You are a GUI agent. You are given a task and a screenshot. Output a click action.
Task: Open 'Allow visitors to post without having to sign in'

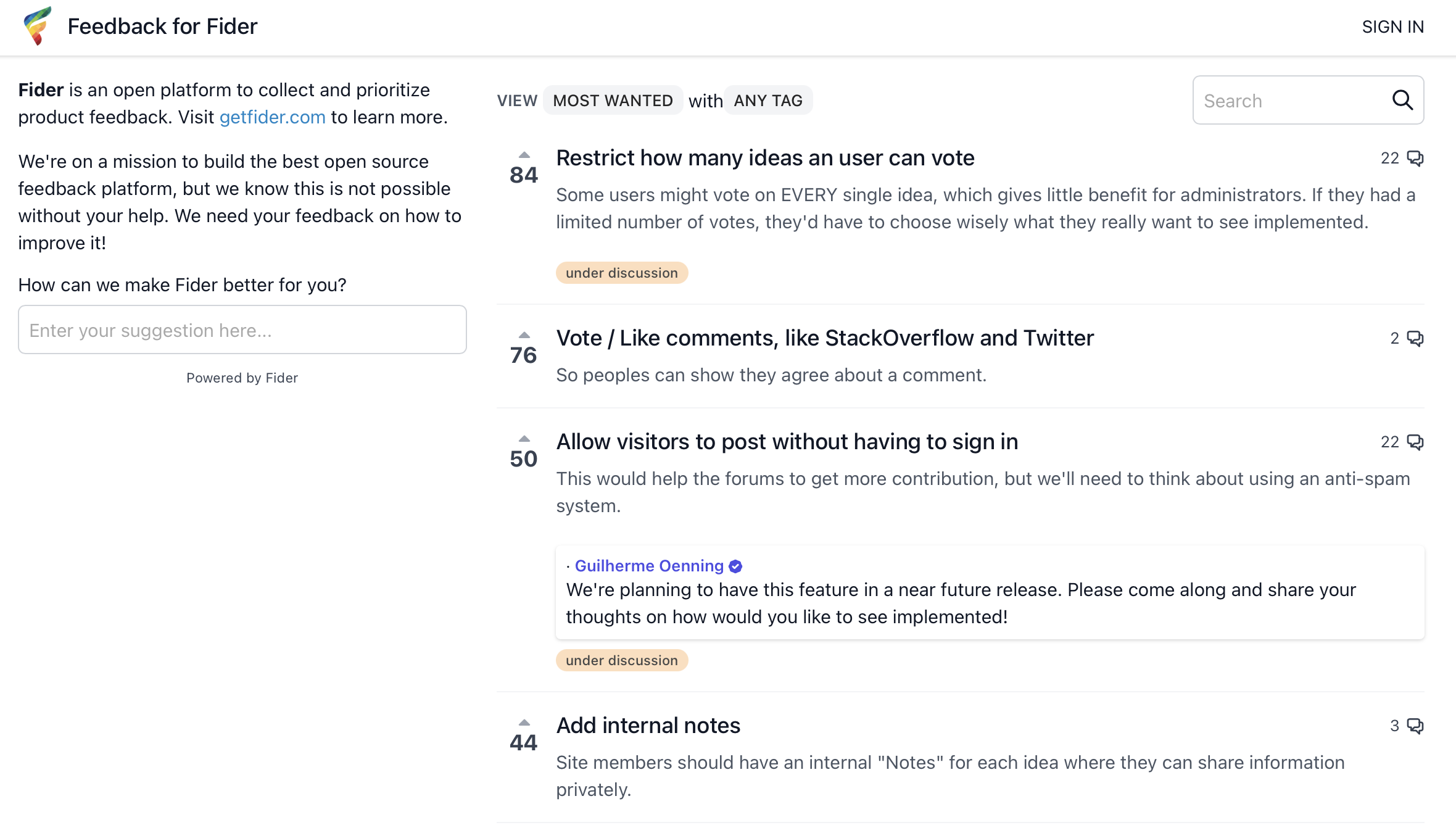click(787, 442)
